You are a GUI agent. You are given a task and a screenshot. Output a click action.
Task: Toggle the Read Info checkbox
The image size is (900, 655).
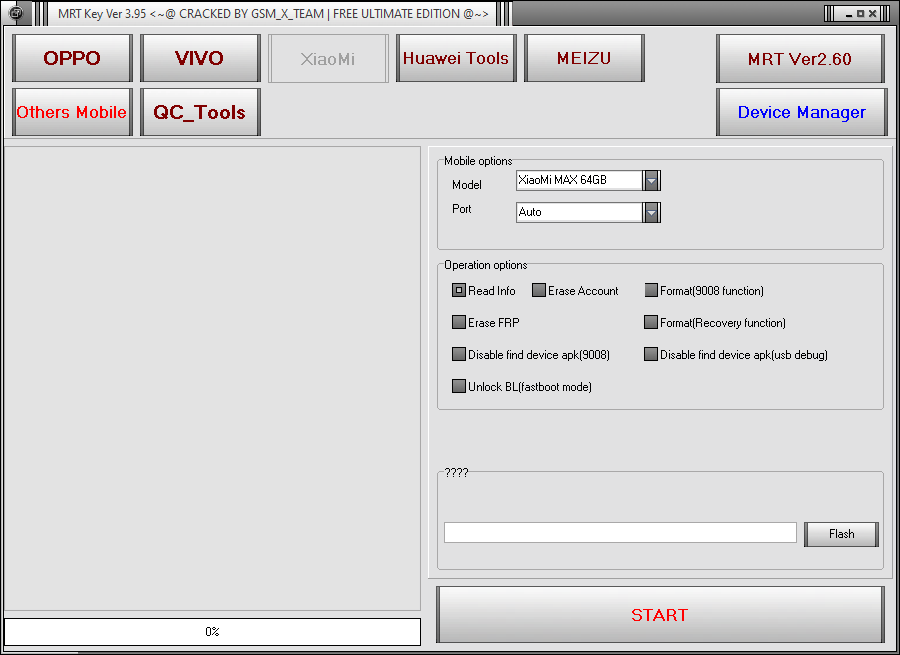tap(459, 291)
